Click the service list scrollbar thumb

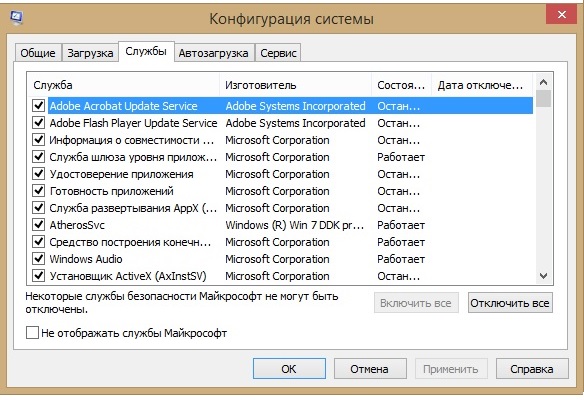[x=544, y=99]
